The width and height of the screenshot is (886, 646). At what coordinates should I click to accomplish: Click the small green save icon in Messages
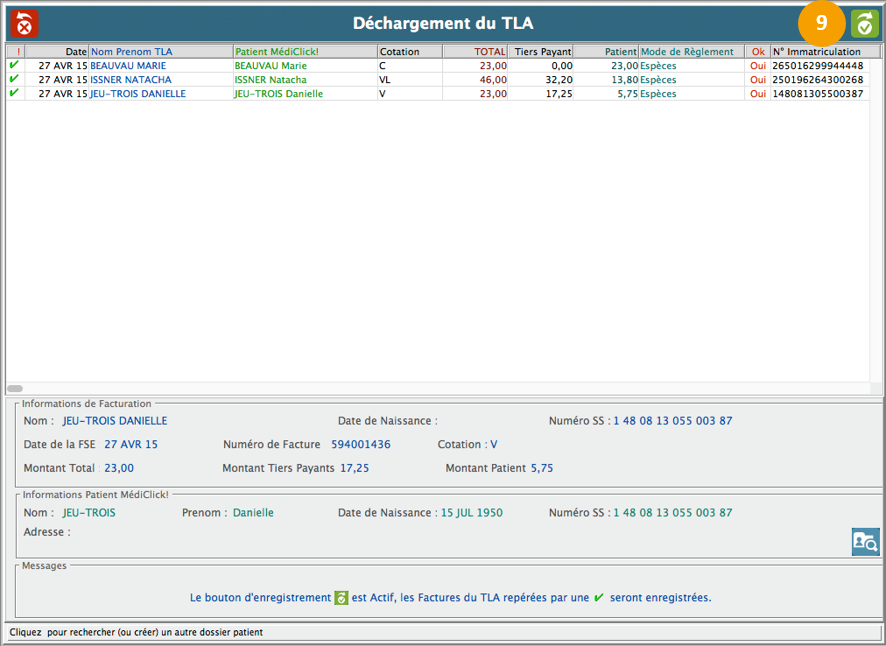(x=341, y=598)
